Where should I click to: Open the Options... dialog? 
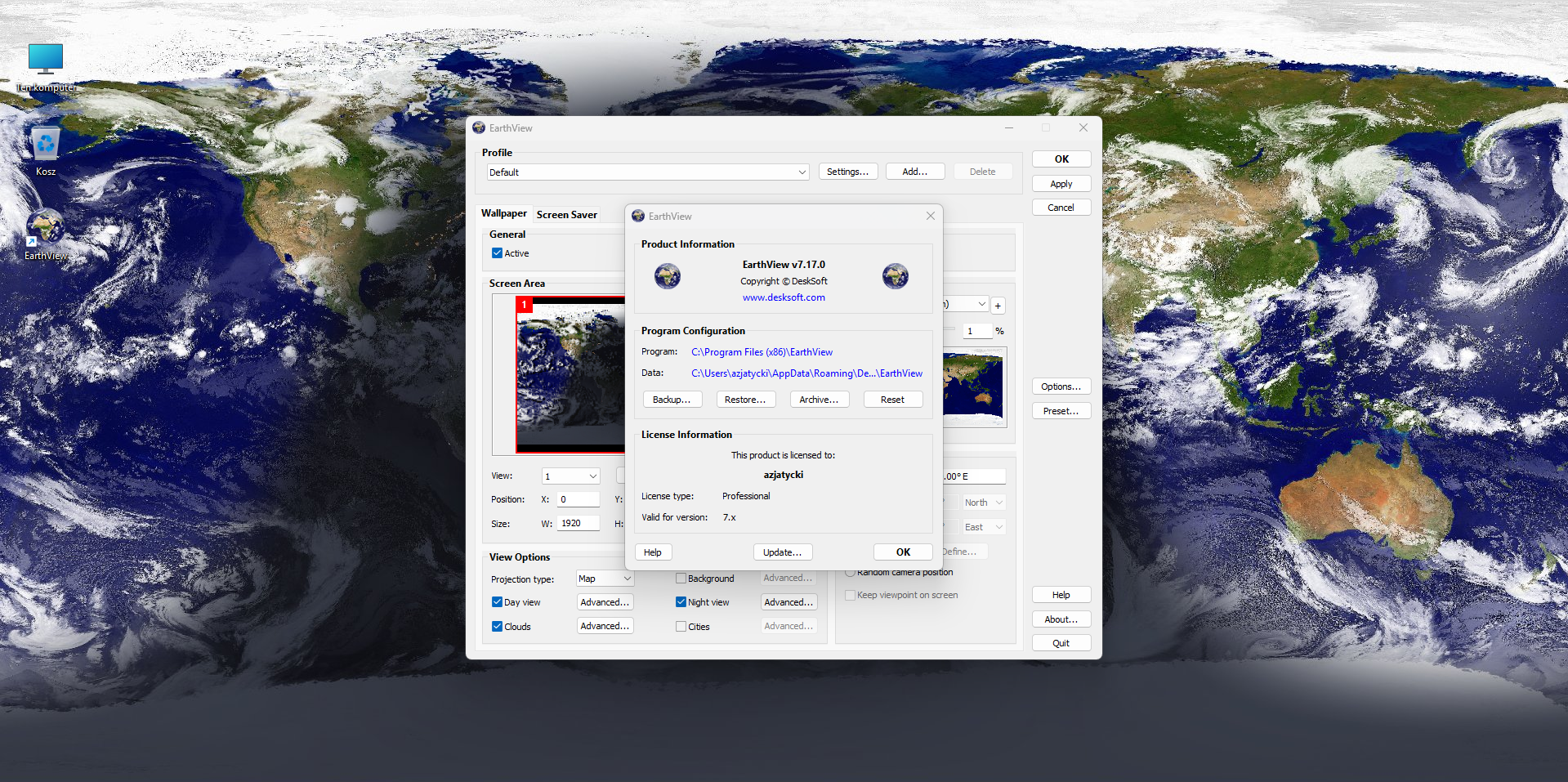coord(1061,387)
